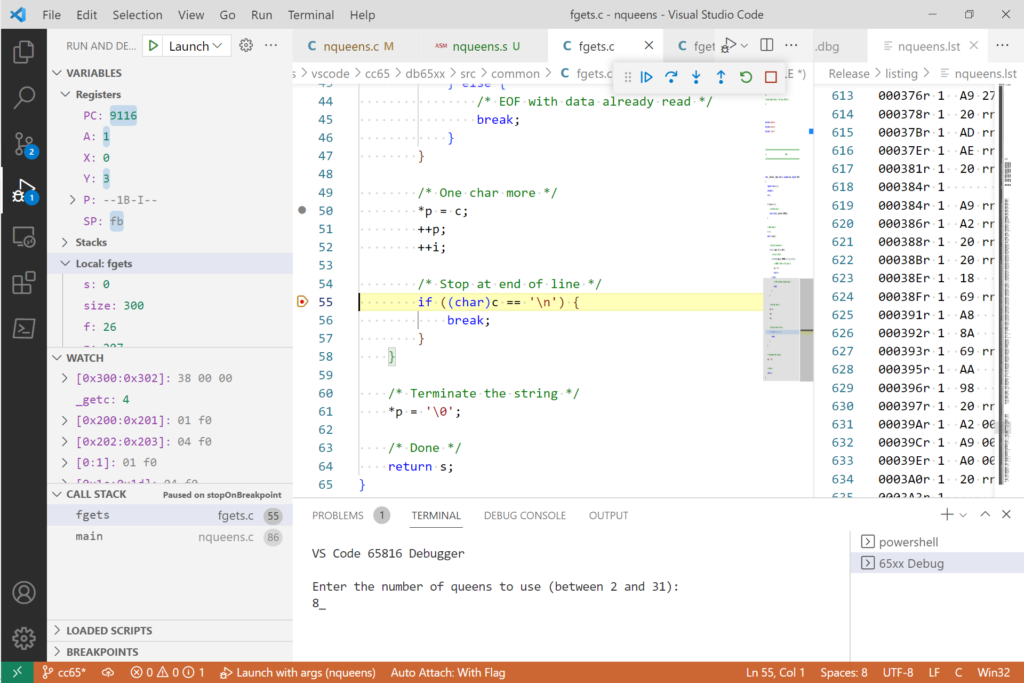Select powershell terminal in list

pyautogui.click(x=937, y=542)
